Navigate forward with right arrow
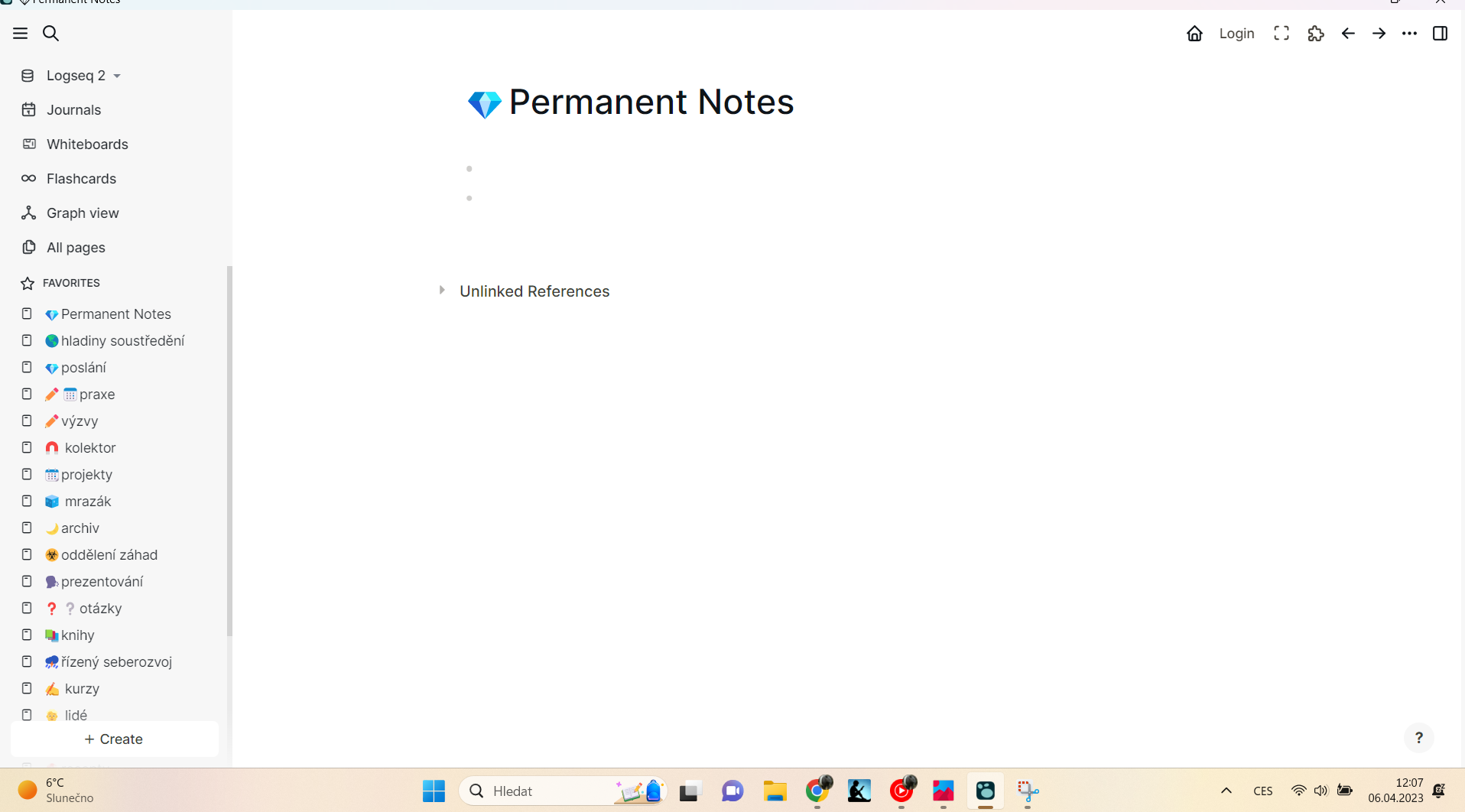 pyautogui.click(x=1379, y=34)
